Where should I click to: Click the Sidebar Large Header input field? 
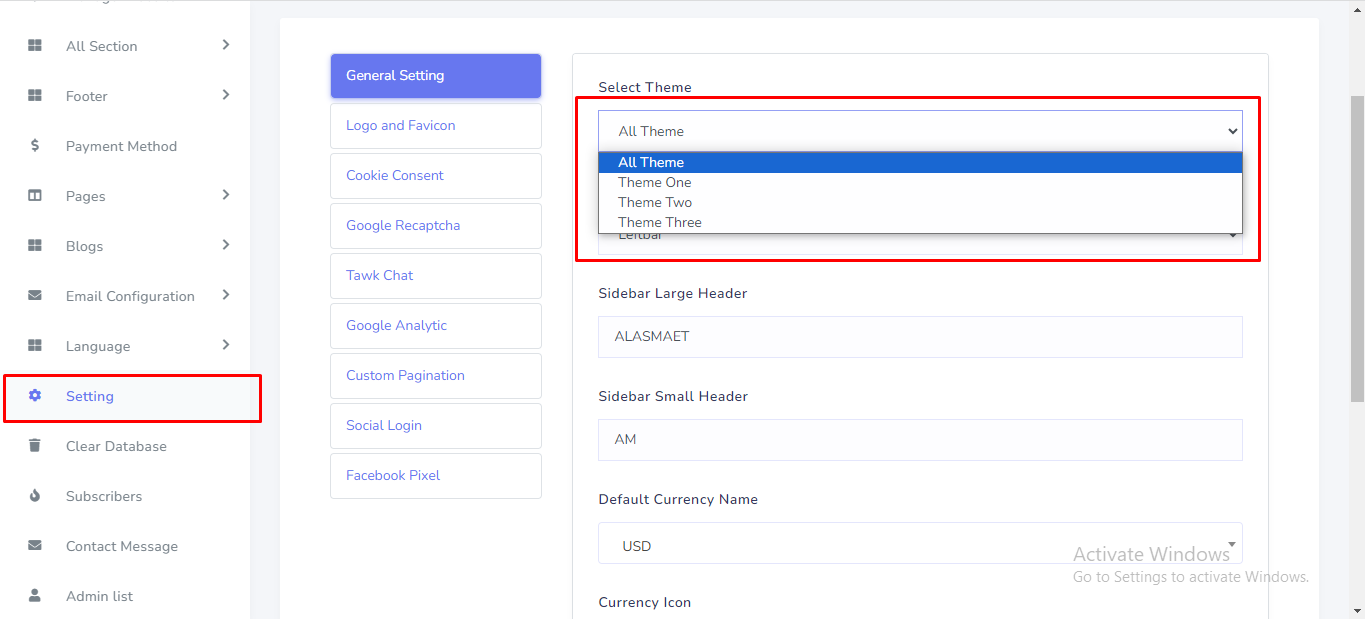(919, 337)
